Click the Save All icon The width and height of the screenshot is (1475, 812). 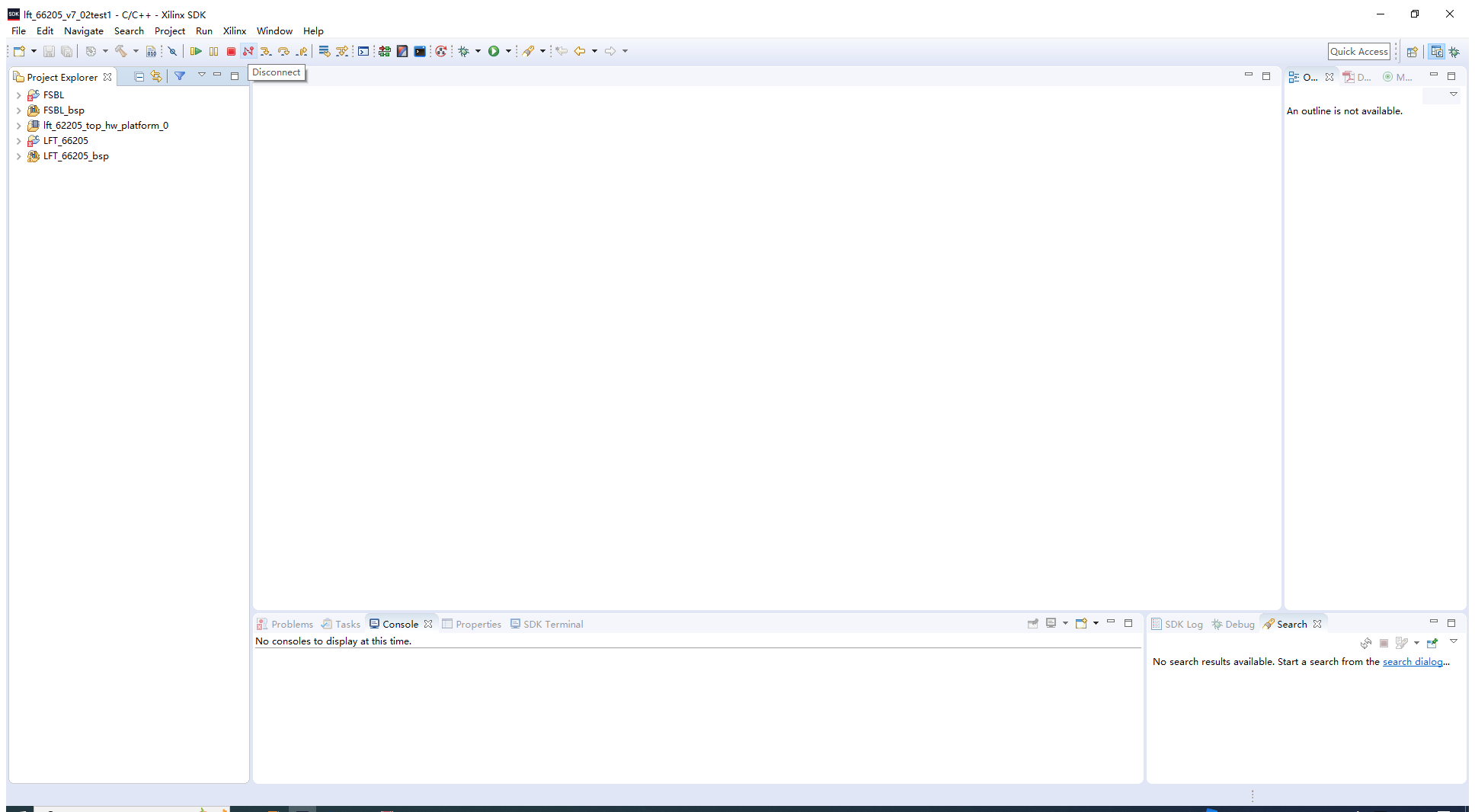[x=67, y=51]
